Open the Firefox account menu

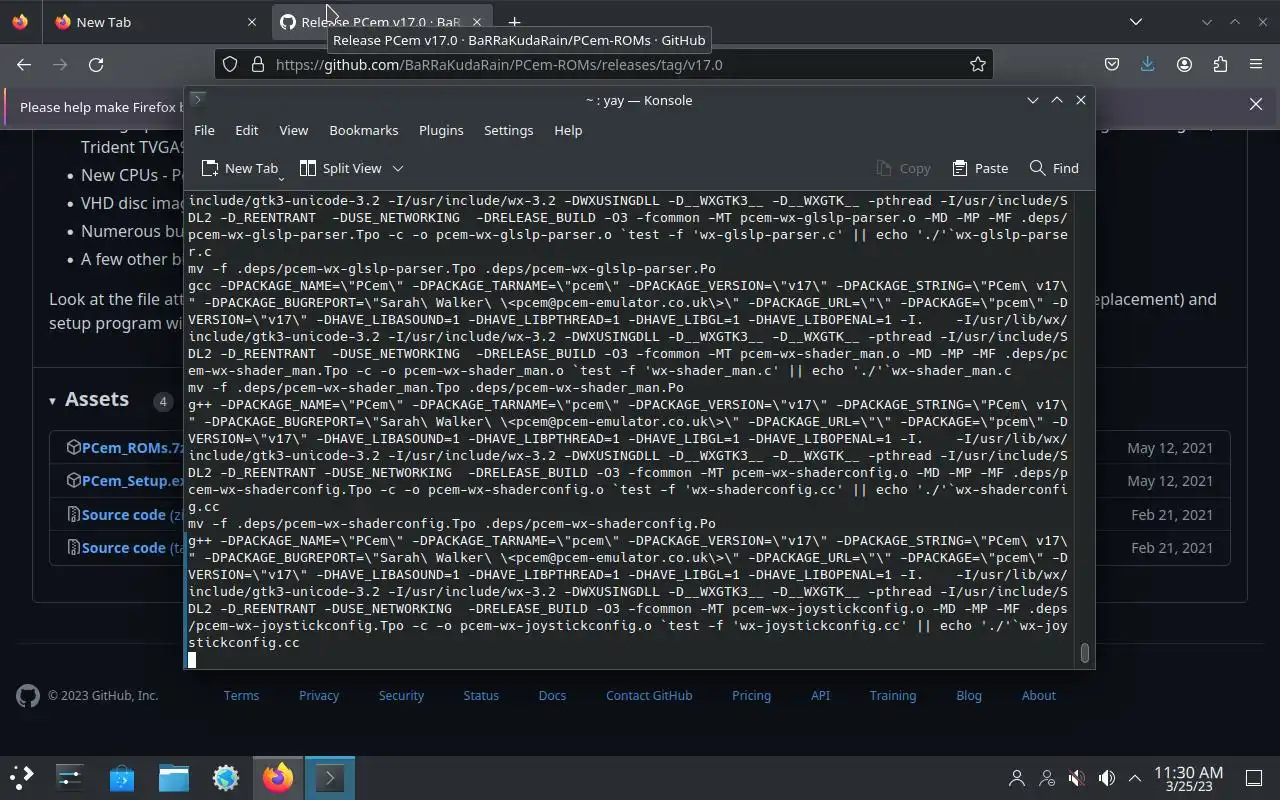point(1184,64)
